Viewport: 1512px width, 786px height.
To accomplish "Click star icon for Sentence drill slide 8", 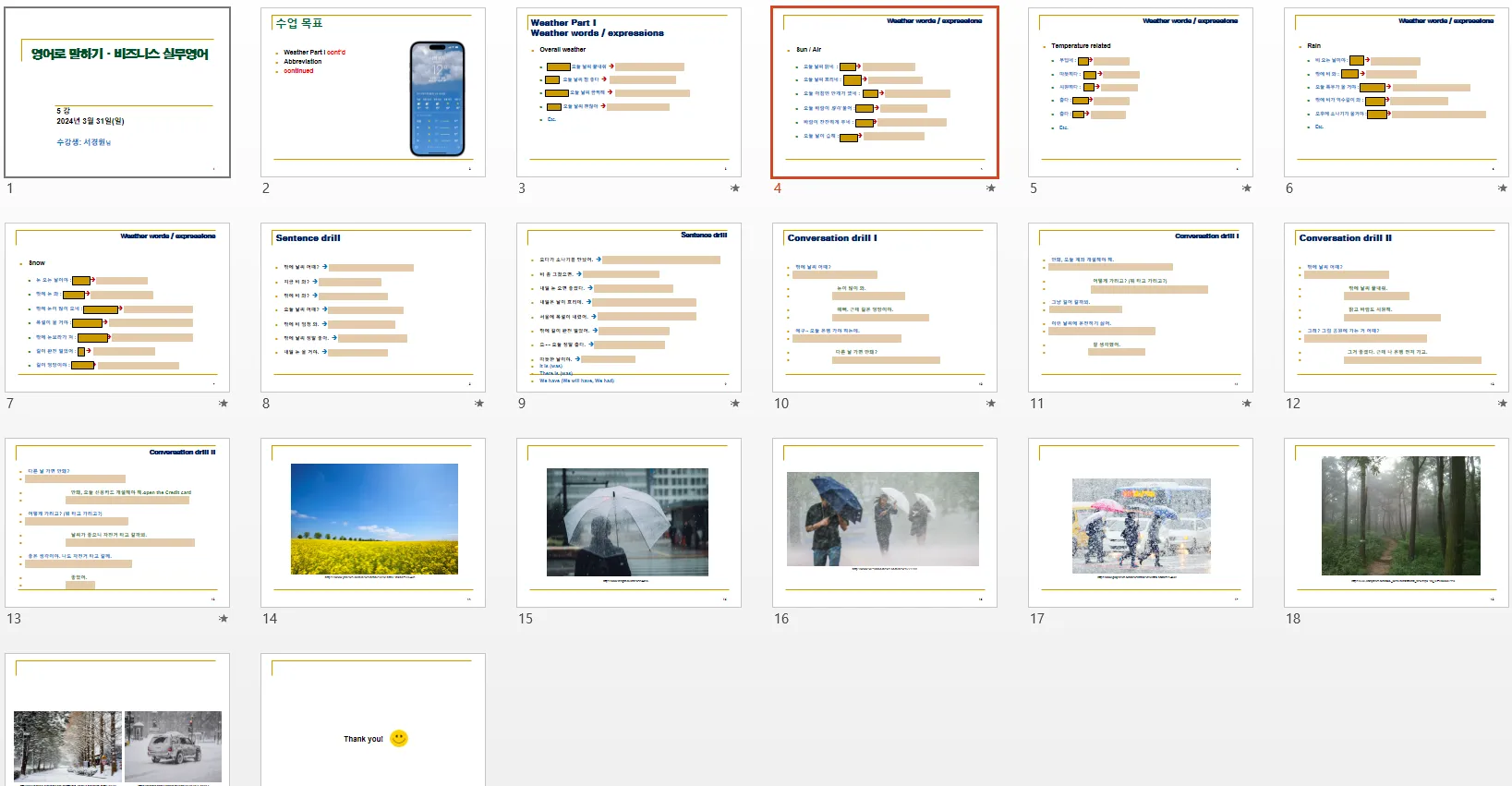I will pos(478,404).
